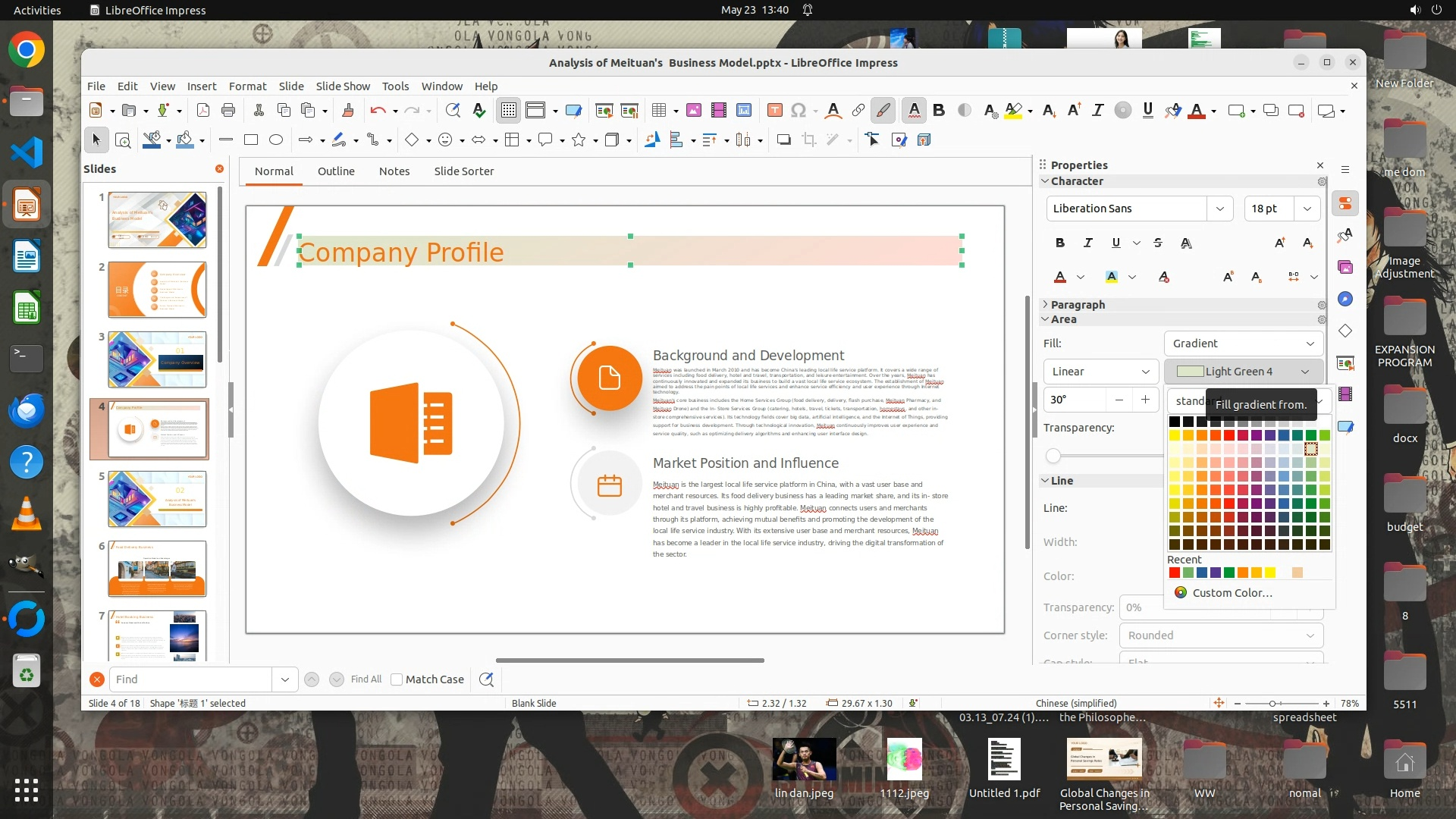
Task: Open the Navigator sidebar icon
Action: [x=1345, y=299]
